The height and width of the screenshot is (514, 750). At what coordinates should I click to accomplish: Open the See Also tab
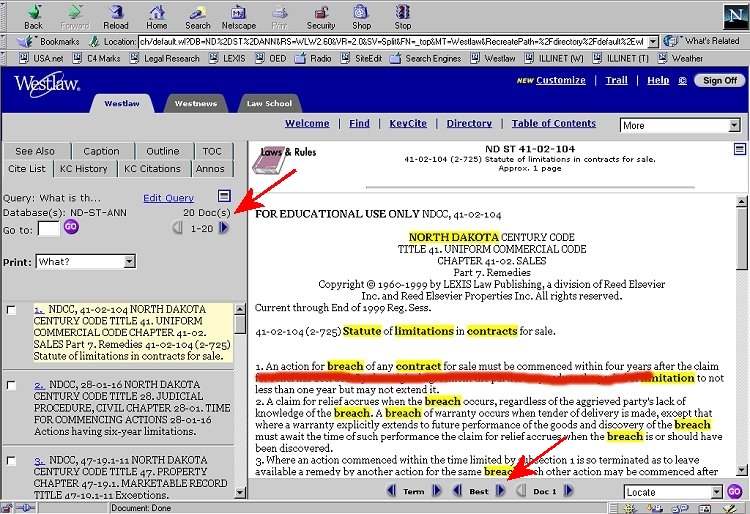(x=35, y=151)
